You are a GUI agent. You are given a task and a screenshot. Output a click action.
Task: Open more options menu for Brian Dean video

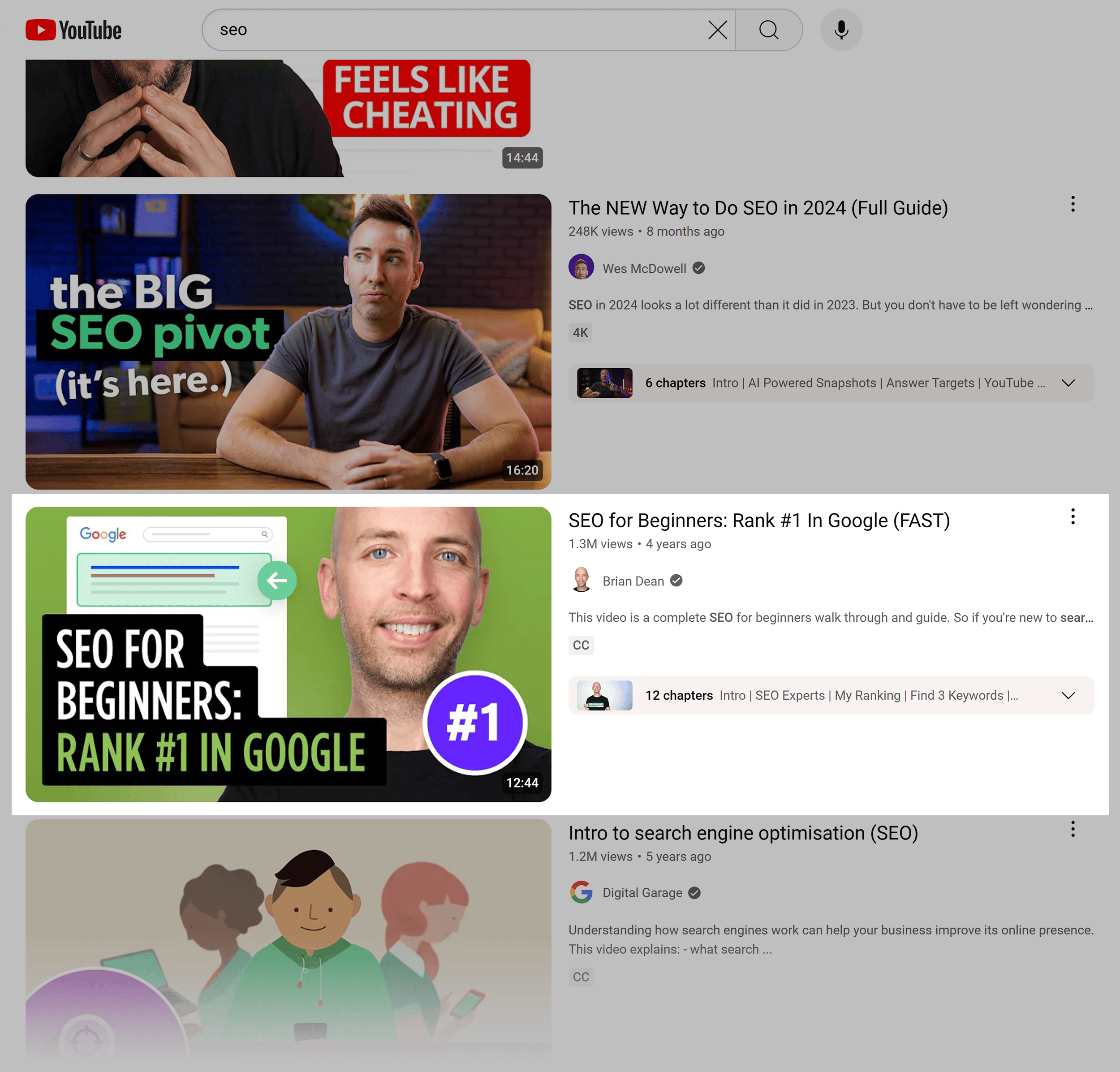1073,517
